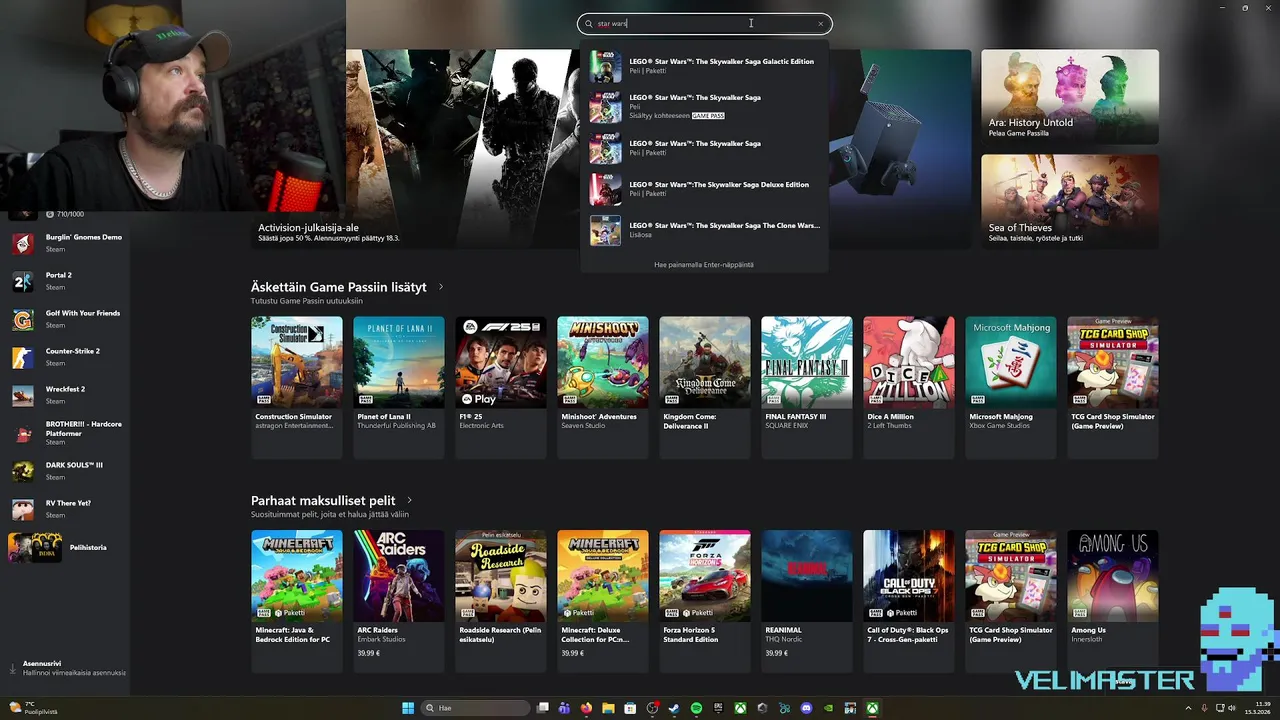Open the Sea of Thieves promo tile
Screen dimensions: 1280x720
(1070, 201)
